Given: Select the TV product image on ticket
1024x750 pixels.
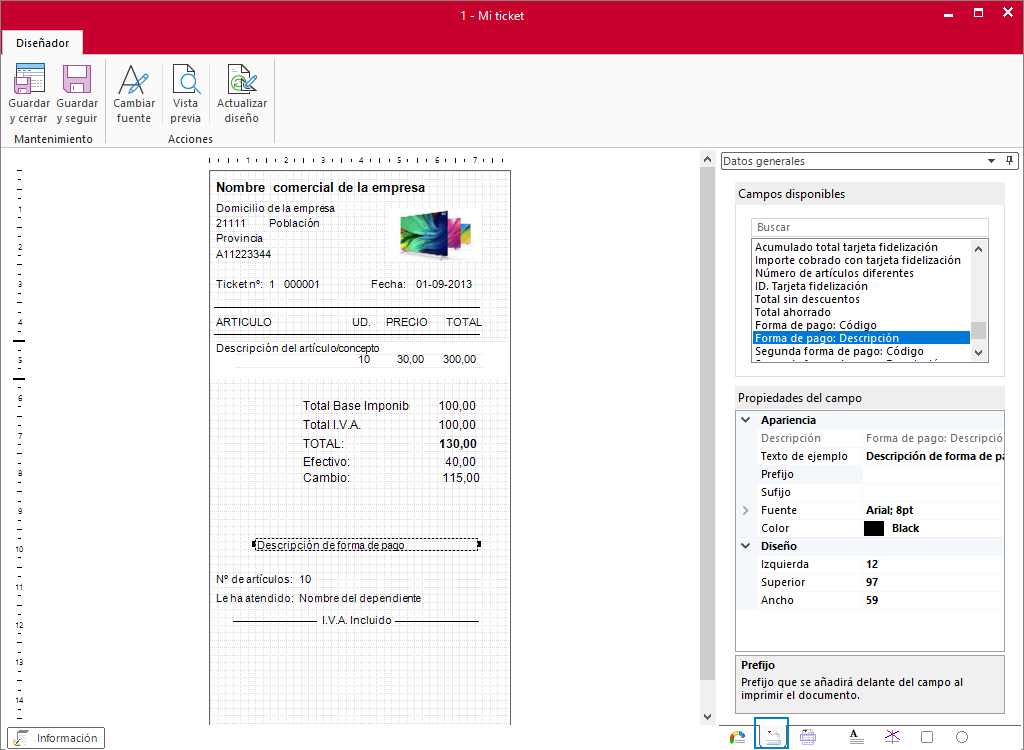Looking at the screenshot, I should coord(436,234).
